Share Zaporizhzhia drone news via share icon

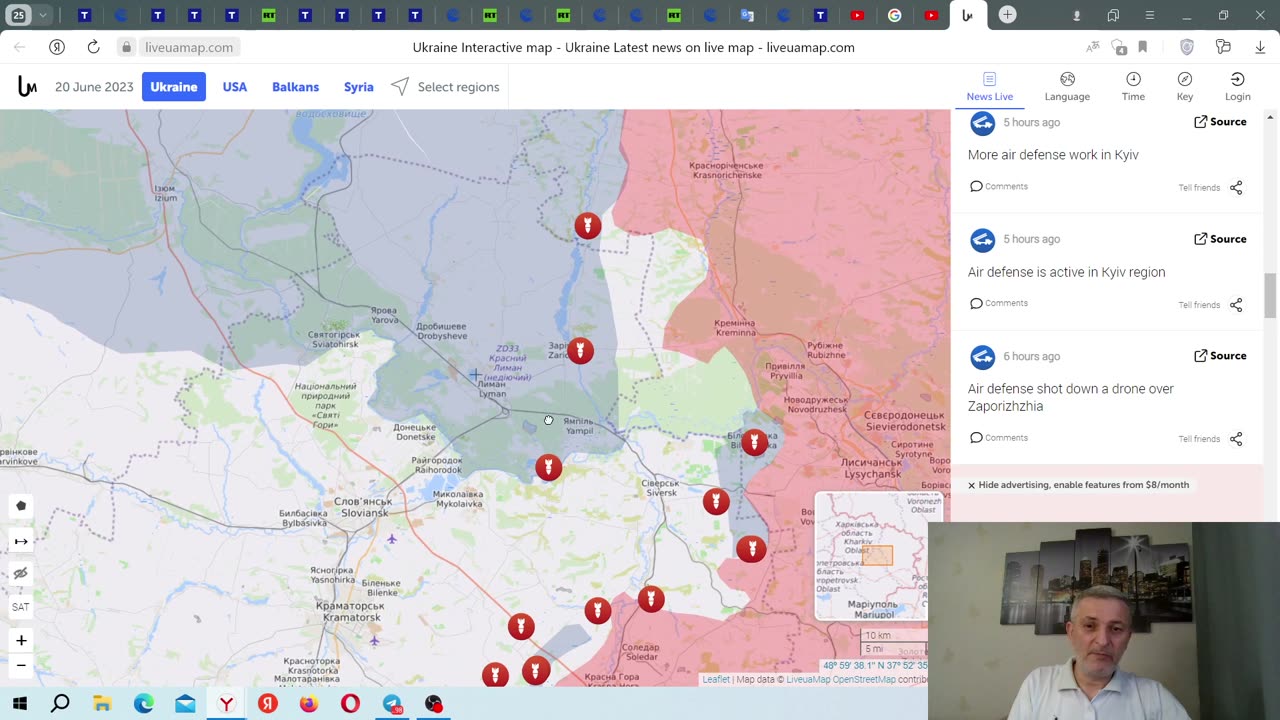click(1236, 439)
